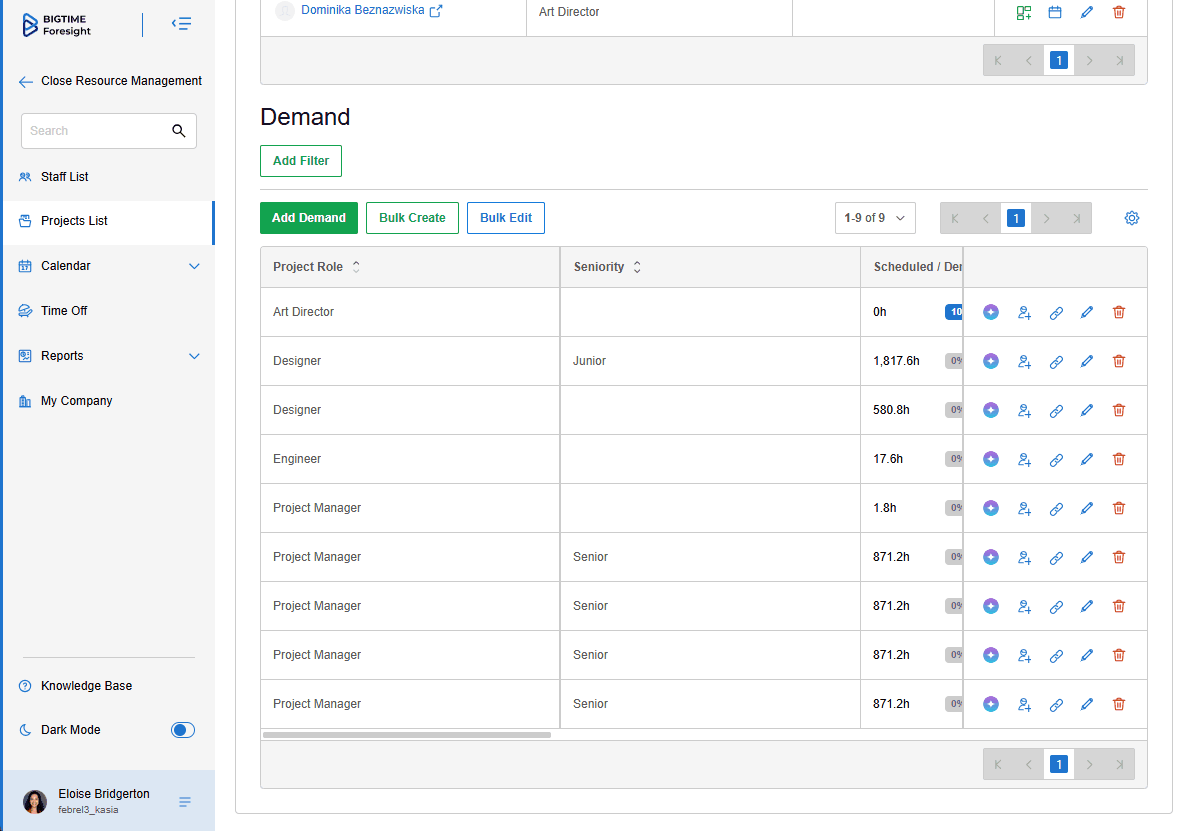This screenshot has height=831, width=1191.
Task: Open Demand table settings gear
Action: (x=1132, y=218)
